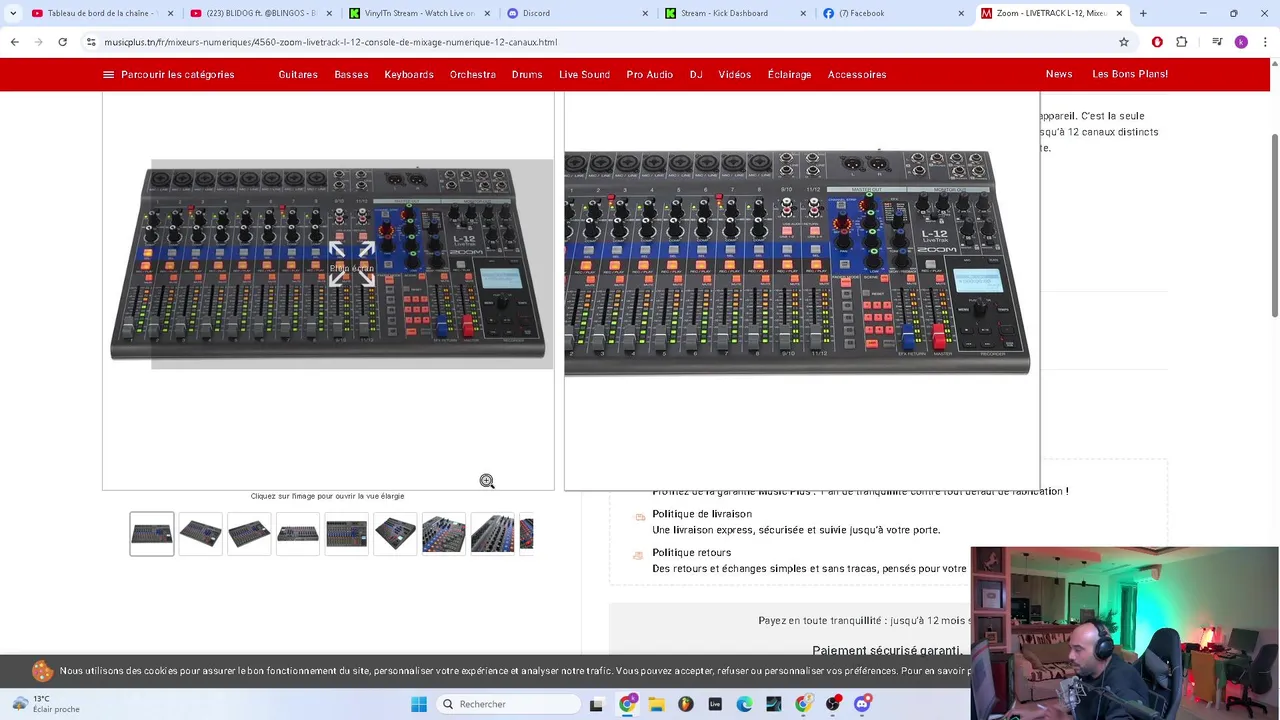This screenshot has height=720, width=1280.
Task: Click the magnifier zoom icon below image
Action: 487,481
